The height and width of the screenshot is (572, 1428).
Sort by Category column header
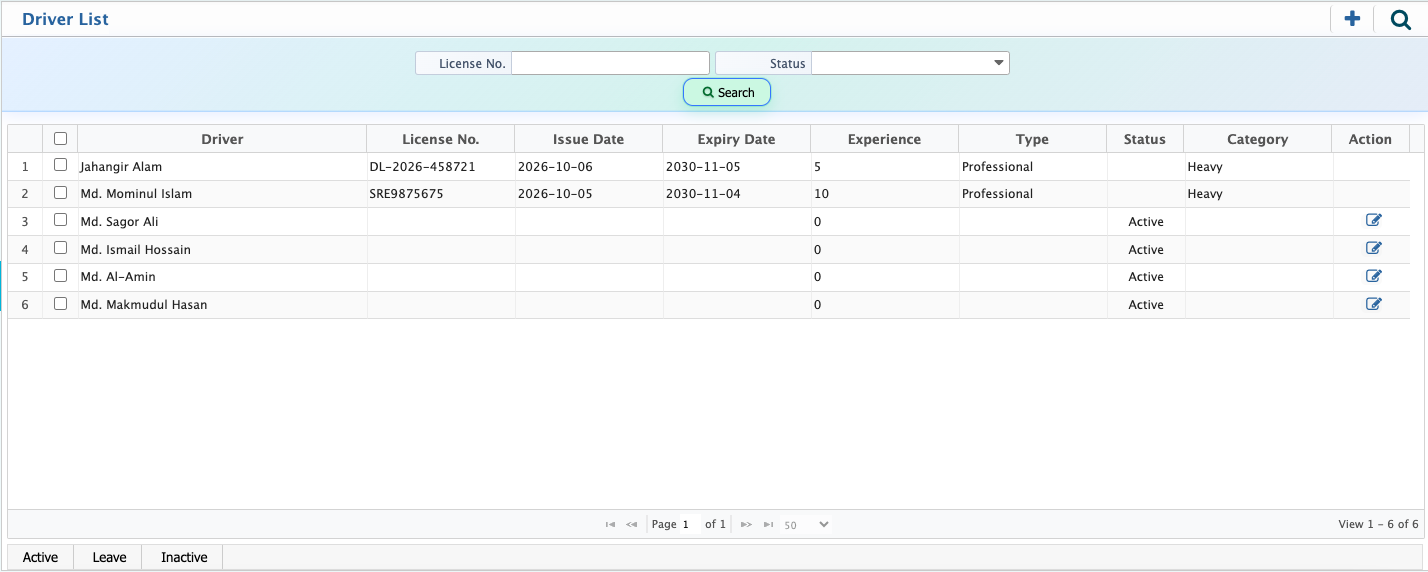[x=1258, y=139]
